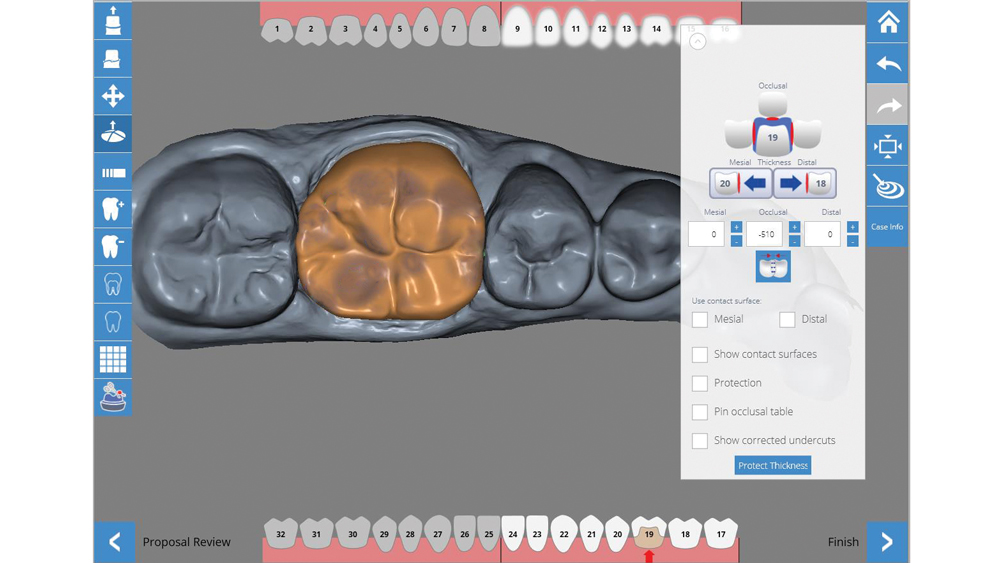Move to distal tooth 18 with right arrow
Screen dimensions: 1000x563
(805, 184)
